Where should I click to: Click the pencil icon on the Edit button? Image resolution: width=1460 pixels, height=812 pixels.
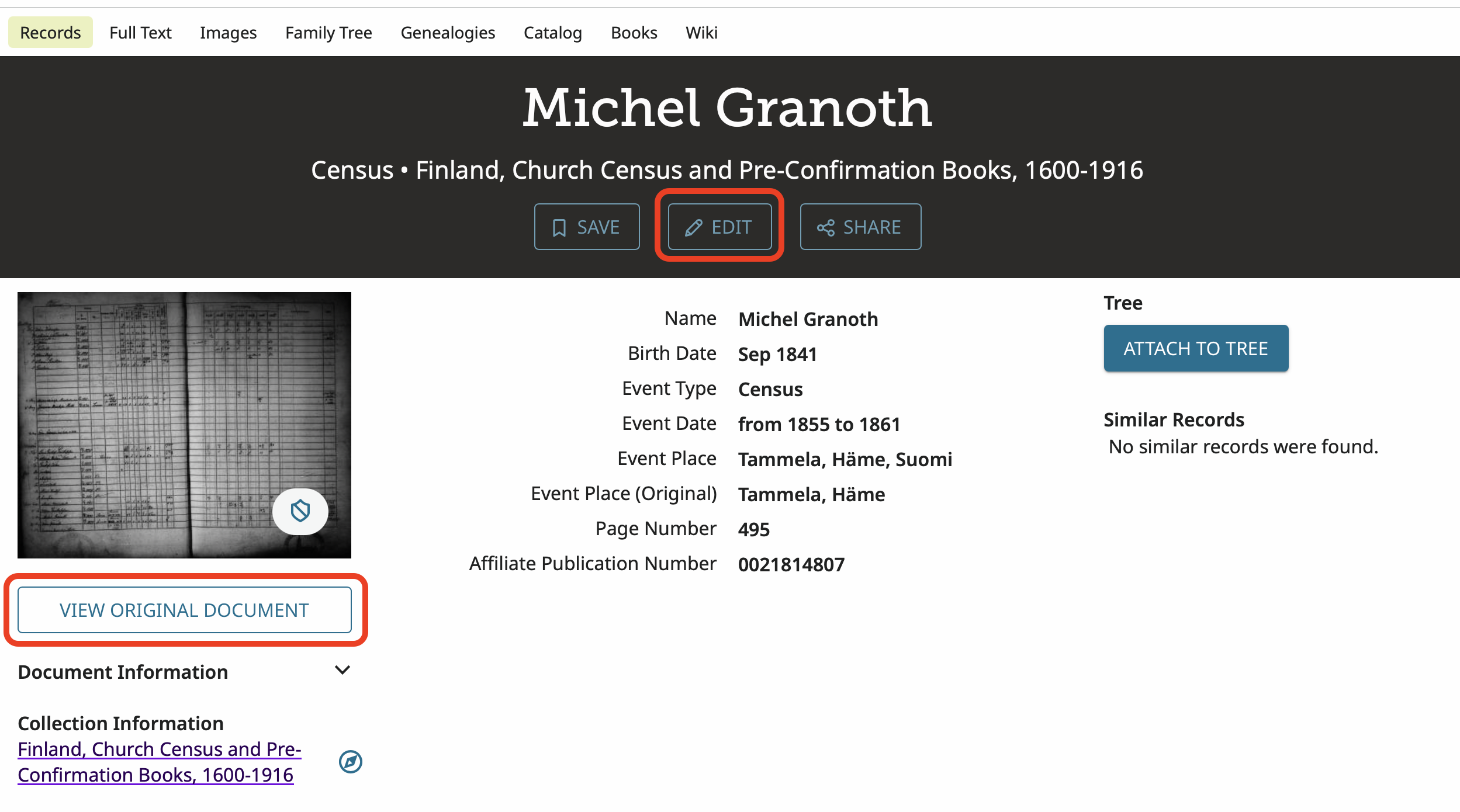(693, 227)
